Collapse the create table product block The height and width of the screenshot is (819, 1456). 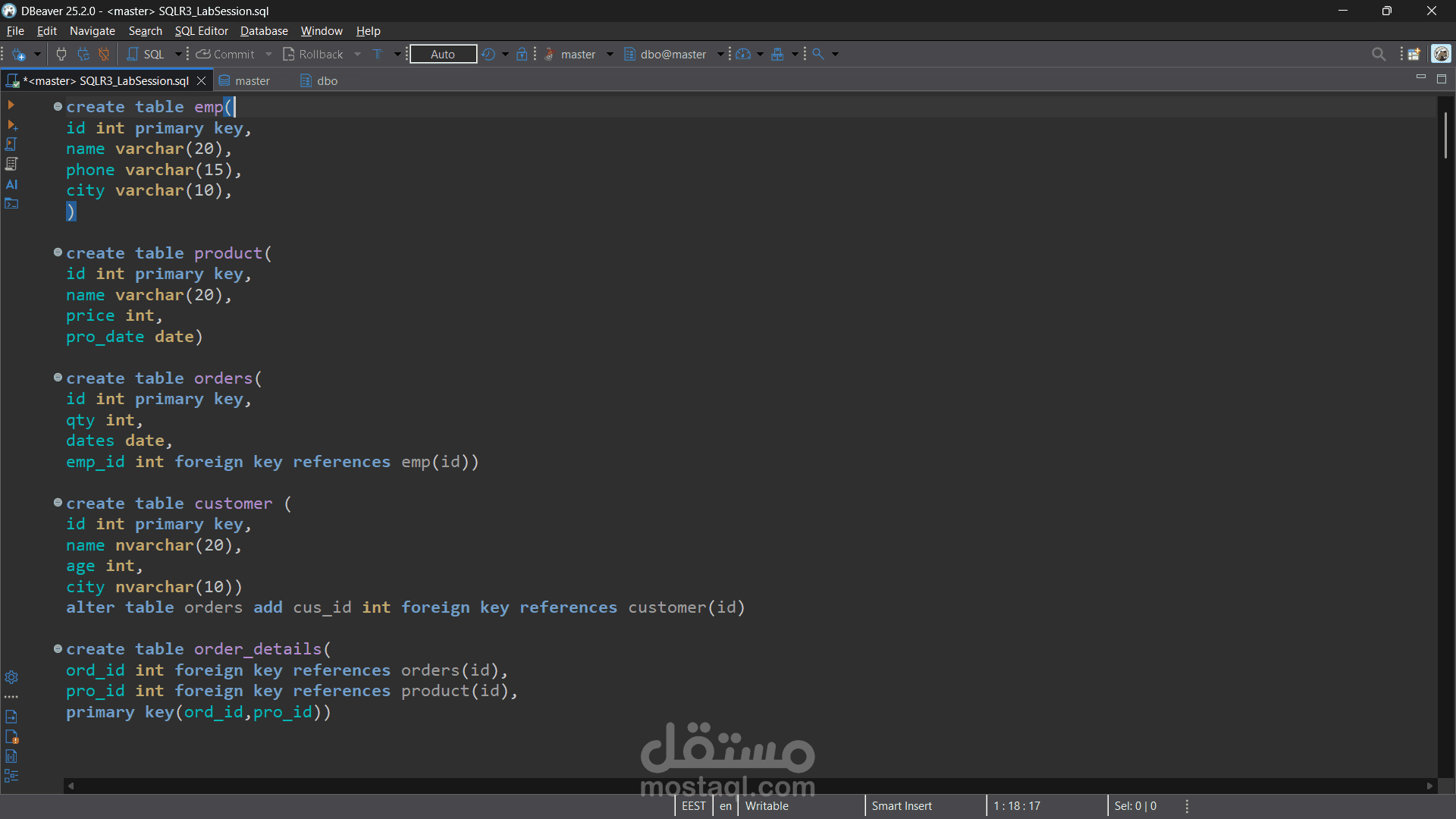click(58, 253)
